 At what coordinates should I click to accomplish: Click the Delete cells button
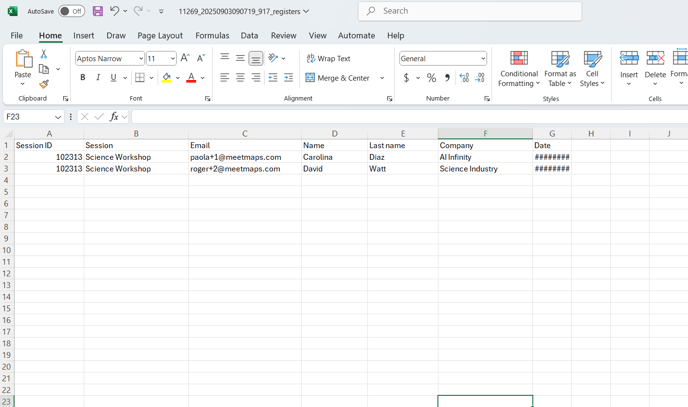point(655,68)
